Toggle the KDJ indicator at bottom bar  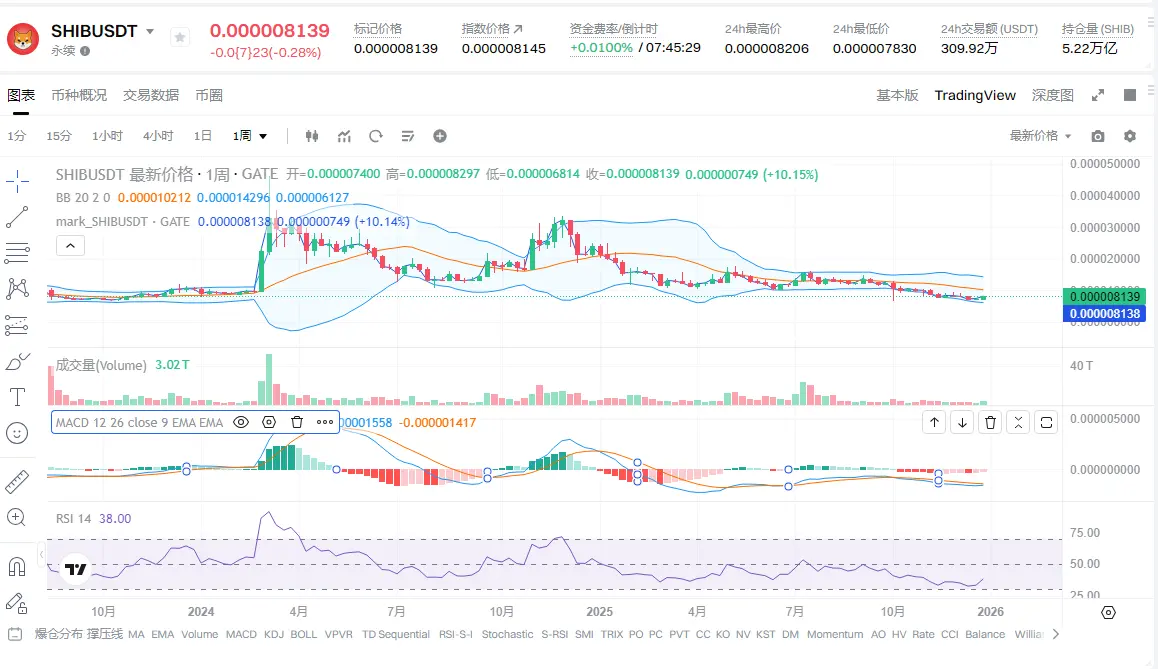[x=273, y=634]
